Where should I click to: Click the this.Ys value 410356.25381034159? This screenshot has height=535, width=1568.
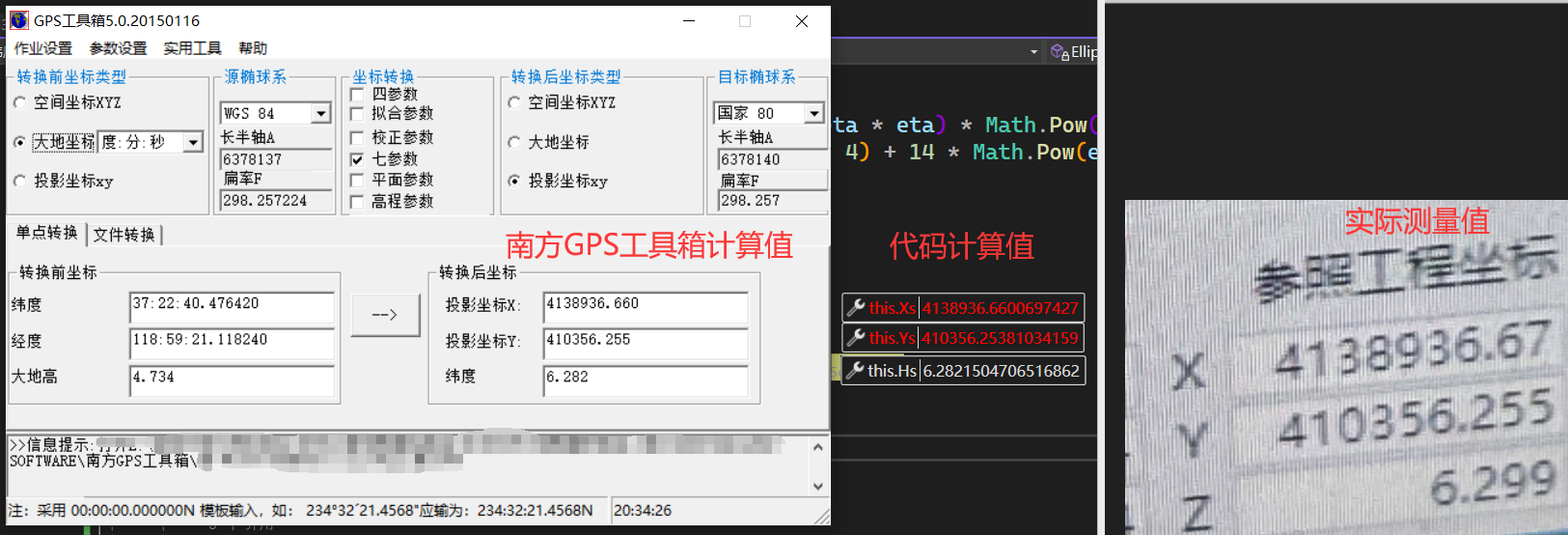click(1001, 338)
